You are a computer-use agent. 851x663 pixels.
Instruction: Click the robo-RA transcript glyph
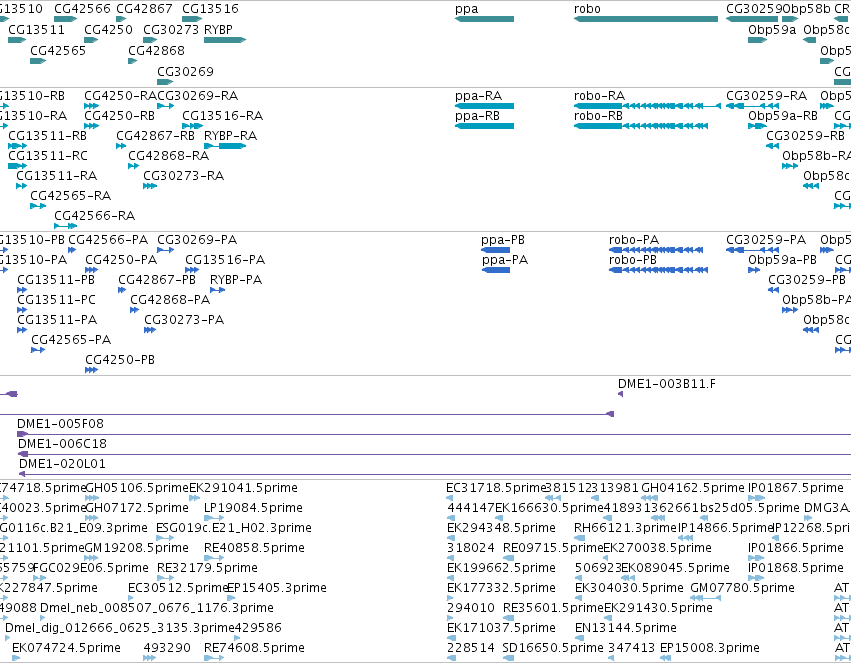(647, 106)
